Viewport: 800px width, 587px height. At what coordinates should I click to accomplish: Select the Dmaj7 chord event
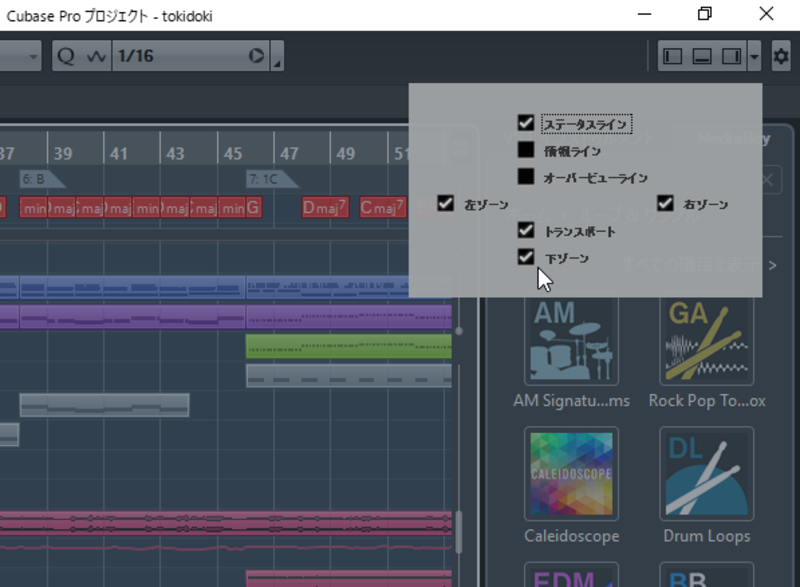click(x=325, y=208)
